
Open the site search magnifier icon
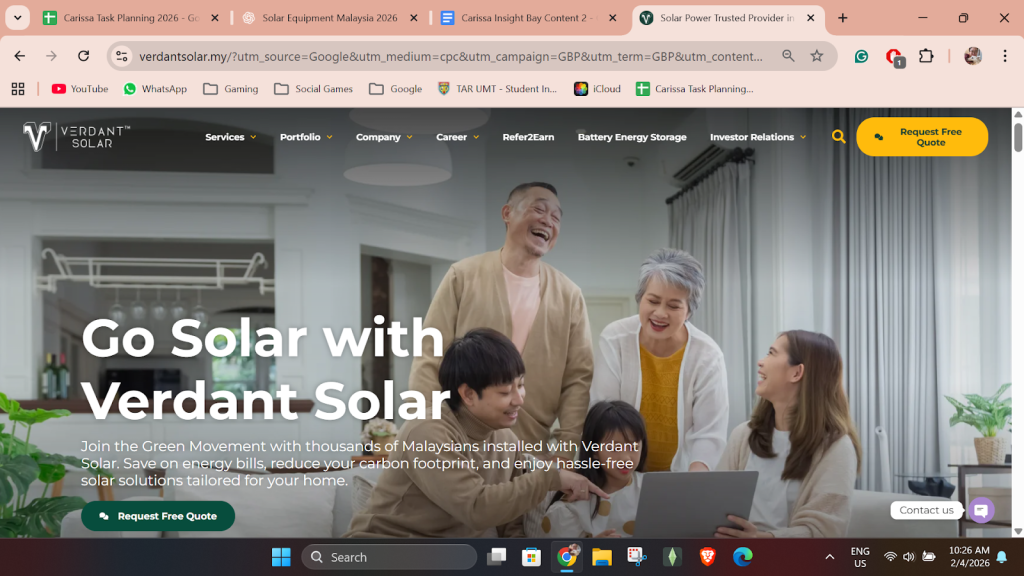click(838, 136)
